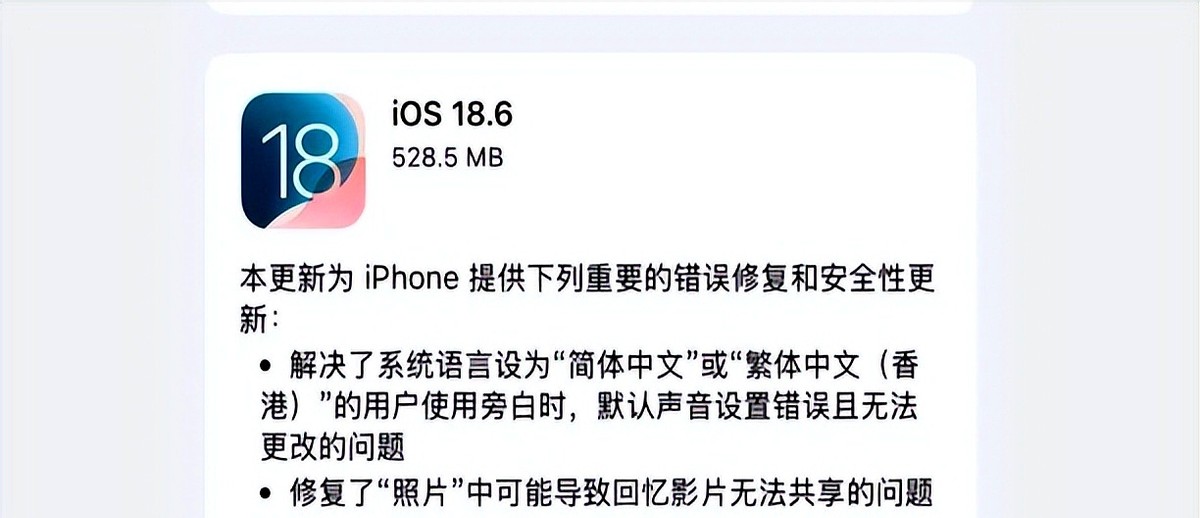Tap the iOS 18 update icon
The width and height of the screenshot is (1200, 518).
pos(303,160)
